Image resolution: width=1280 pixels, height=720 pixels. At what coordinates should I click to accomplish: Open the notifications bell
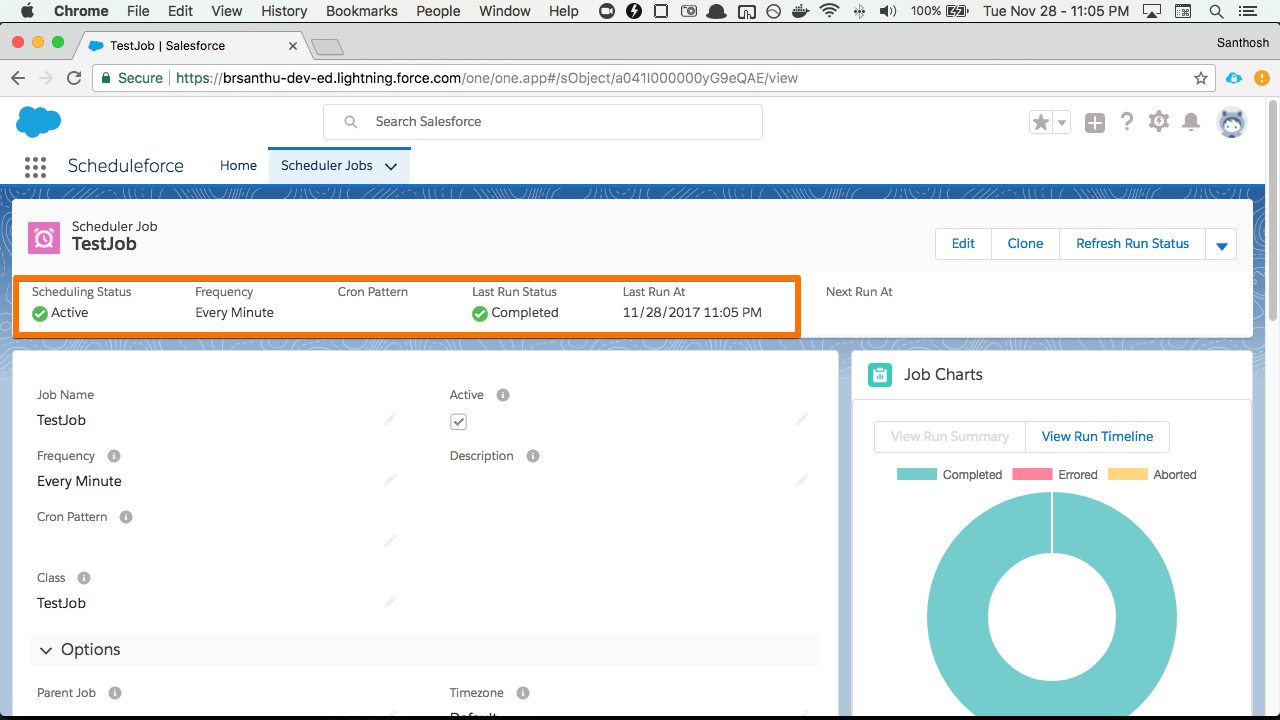coord(1190,122)
